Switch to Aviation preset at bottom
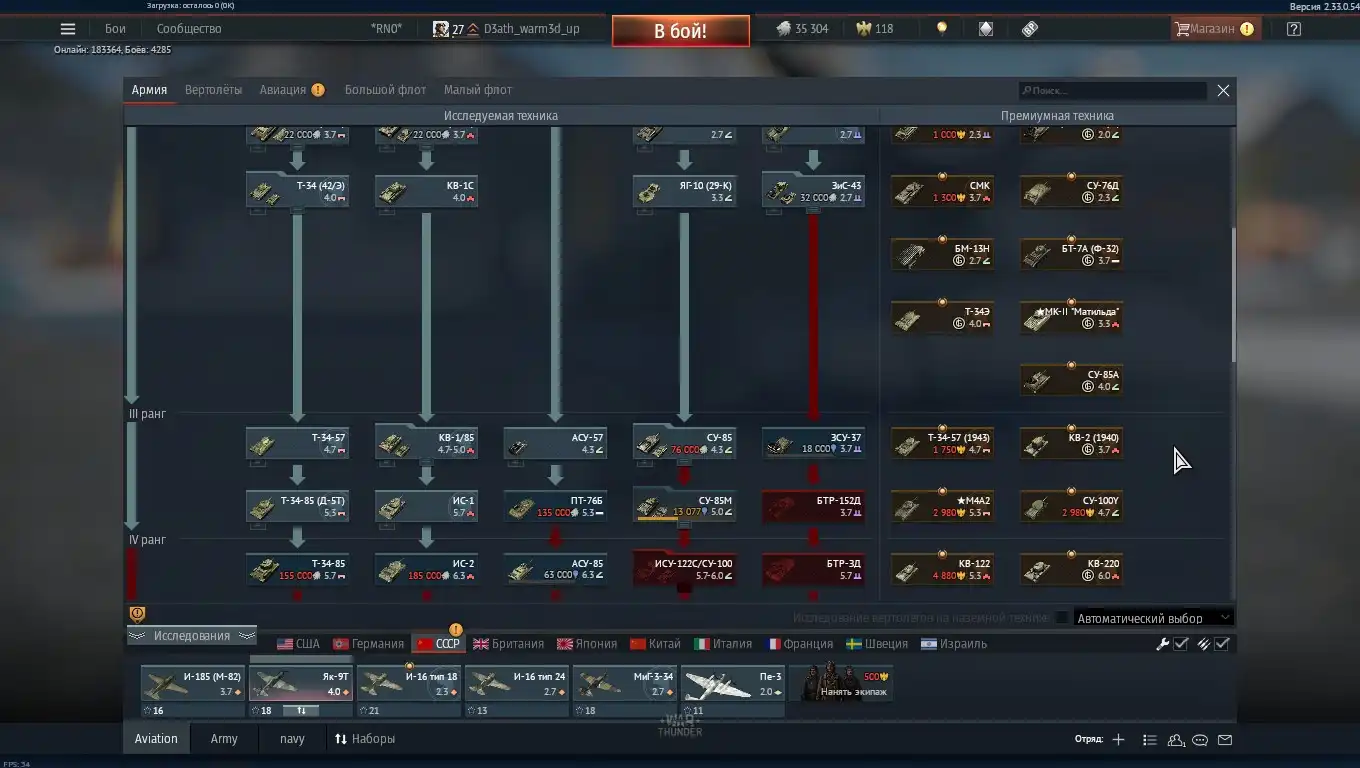 (156, 739)
